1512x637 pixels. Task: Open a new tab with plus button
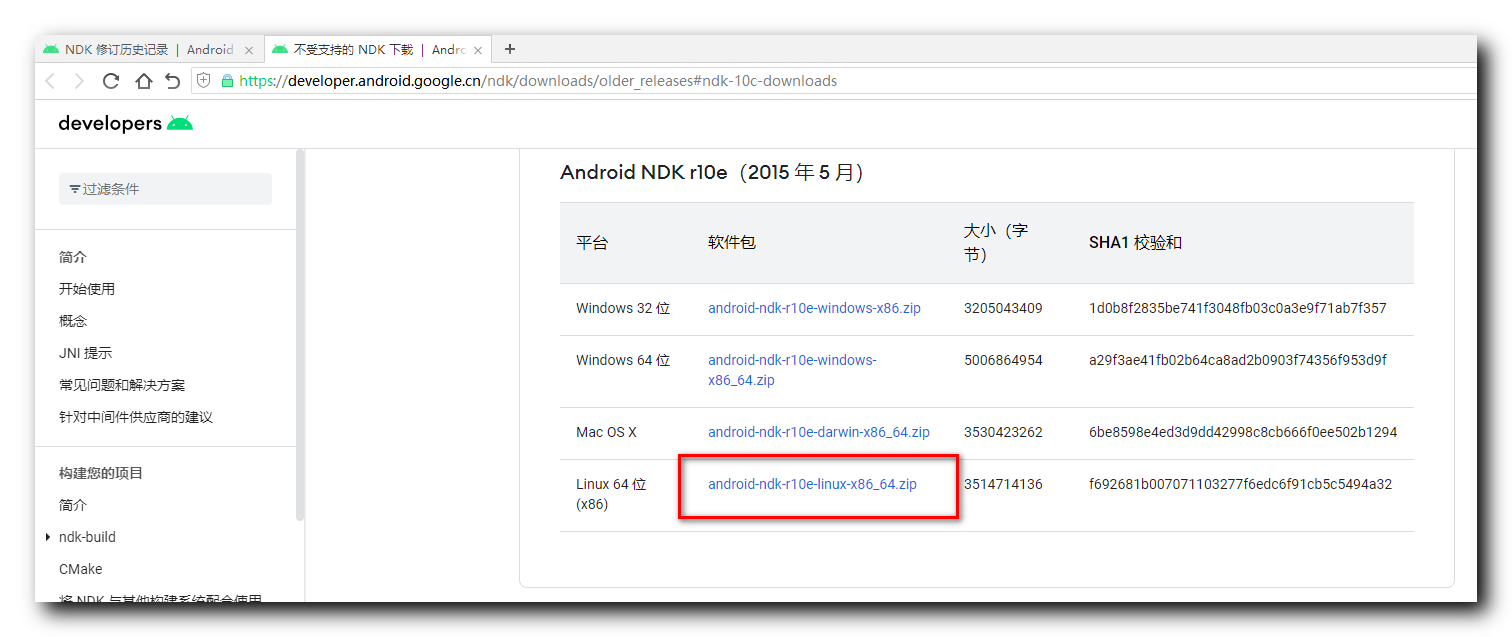pyautogui.click(x=510, y=48)
